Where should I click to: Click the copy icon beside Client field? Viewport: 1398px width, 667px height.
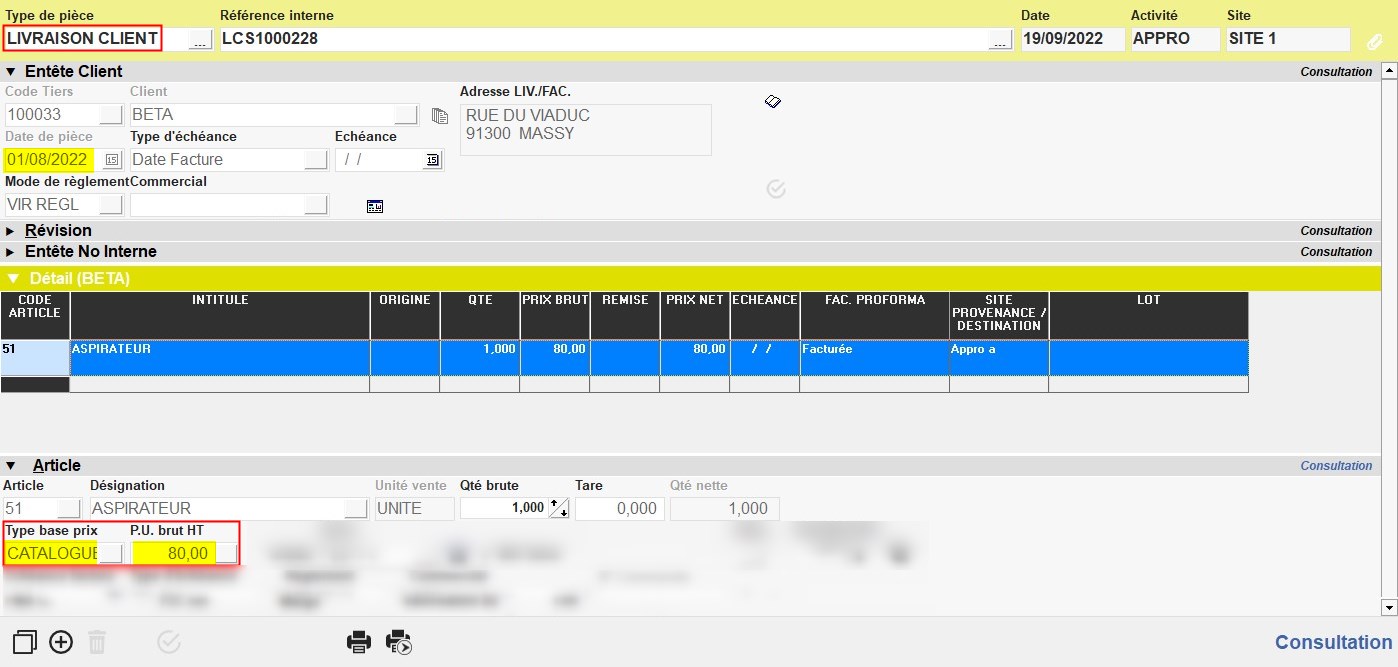click(439, 116)
